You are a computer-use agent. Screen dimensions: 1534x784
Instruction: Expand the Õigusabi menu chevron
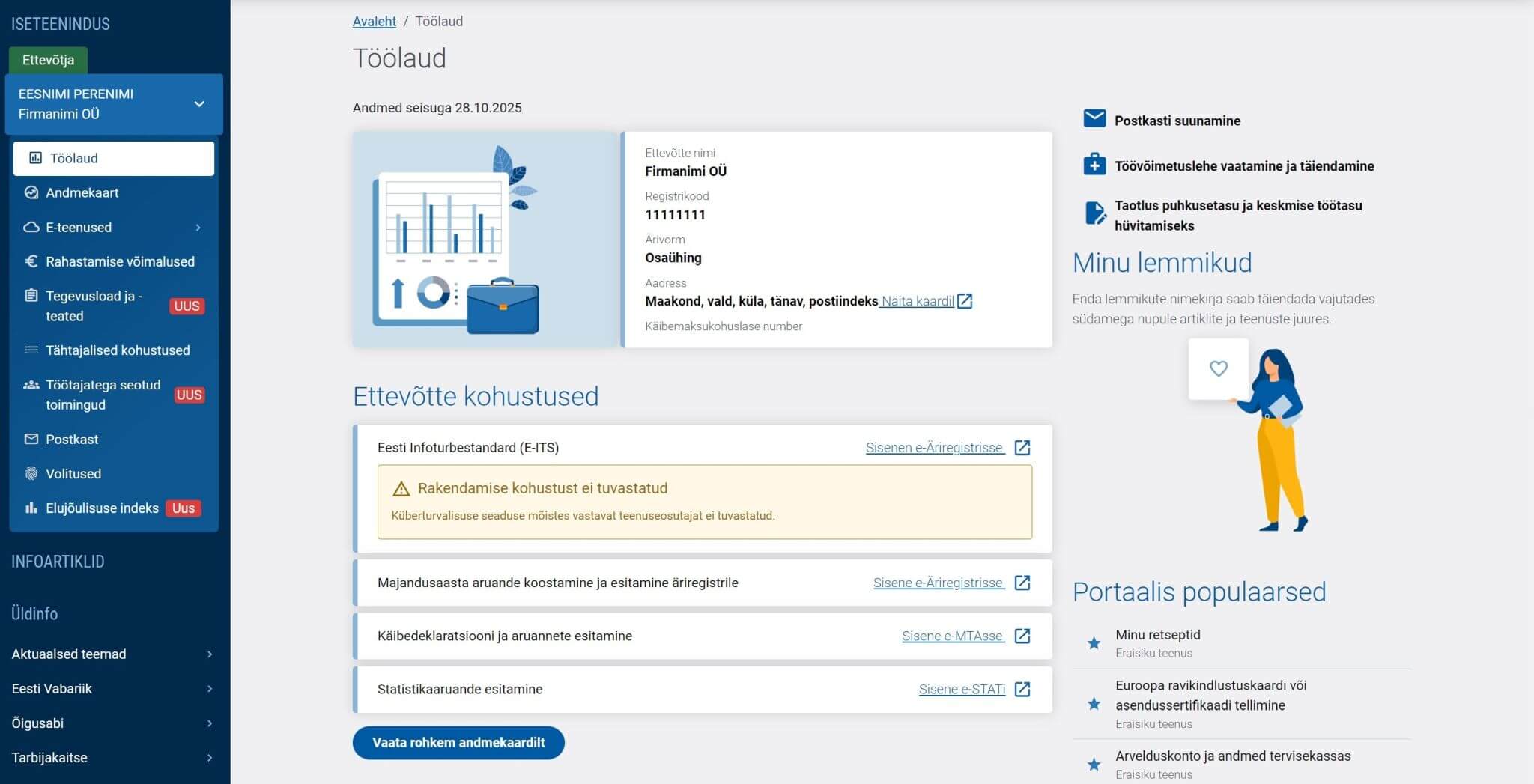(x=209, y=723)
